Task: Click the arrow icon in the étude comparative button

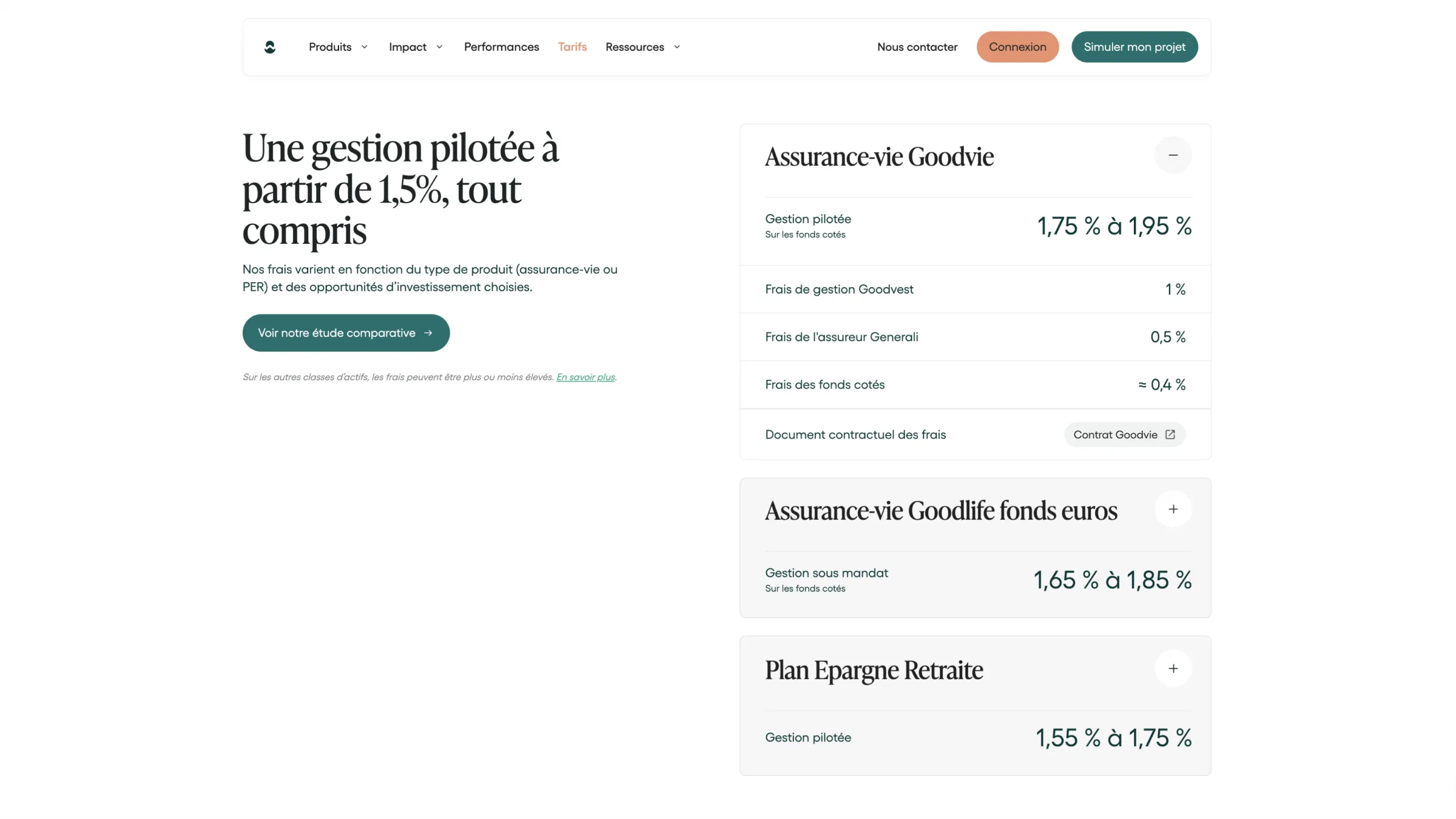Action: tap(428, 332)
